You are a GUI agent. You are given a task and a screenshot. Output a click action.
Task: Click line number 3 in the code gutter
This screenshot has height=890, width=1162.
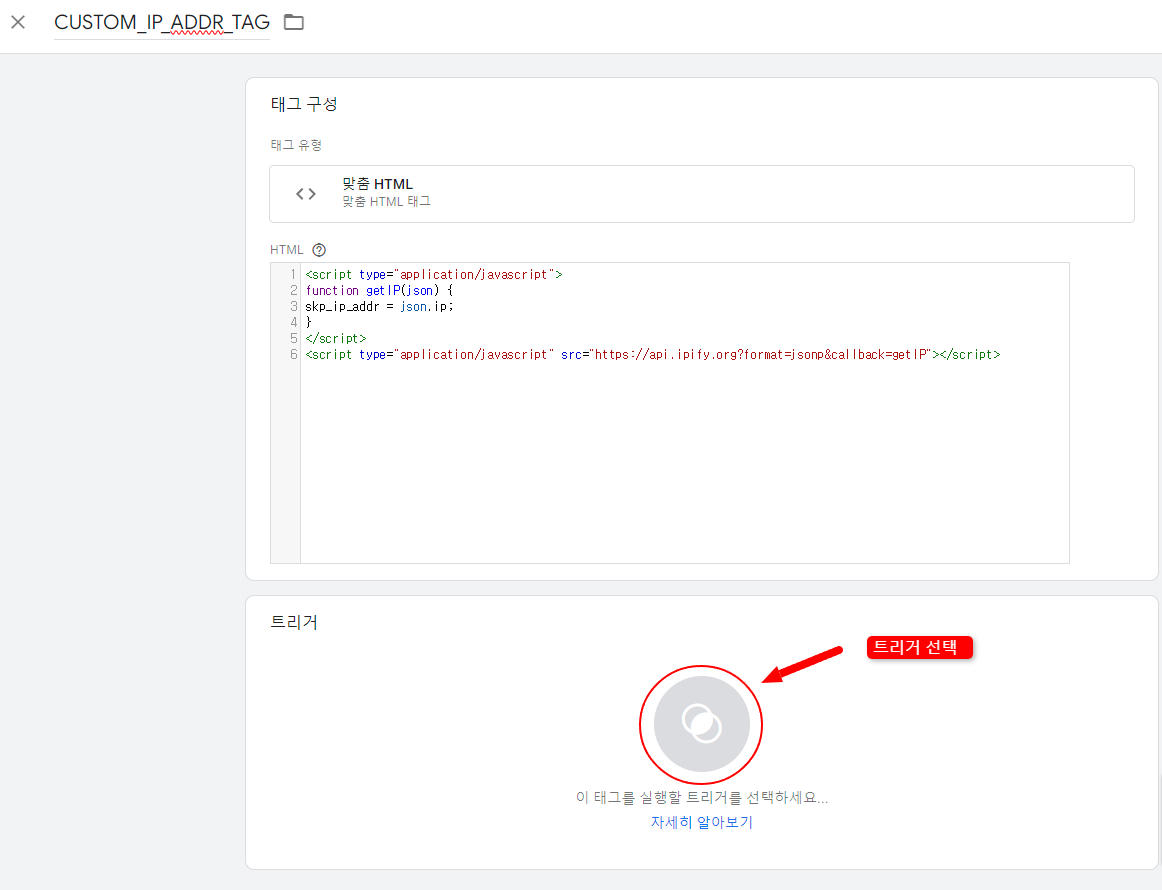pyautogui.click(x=292, y=305)
